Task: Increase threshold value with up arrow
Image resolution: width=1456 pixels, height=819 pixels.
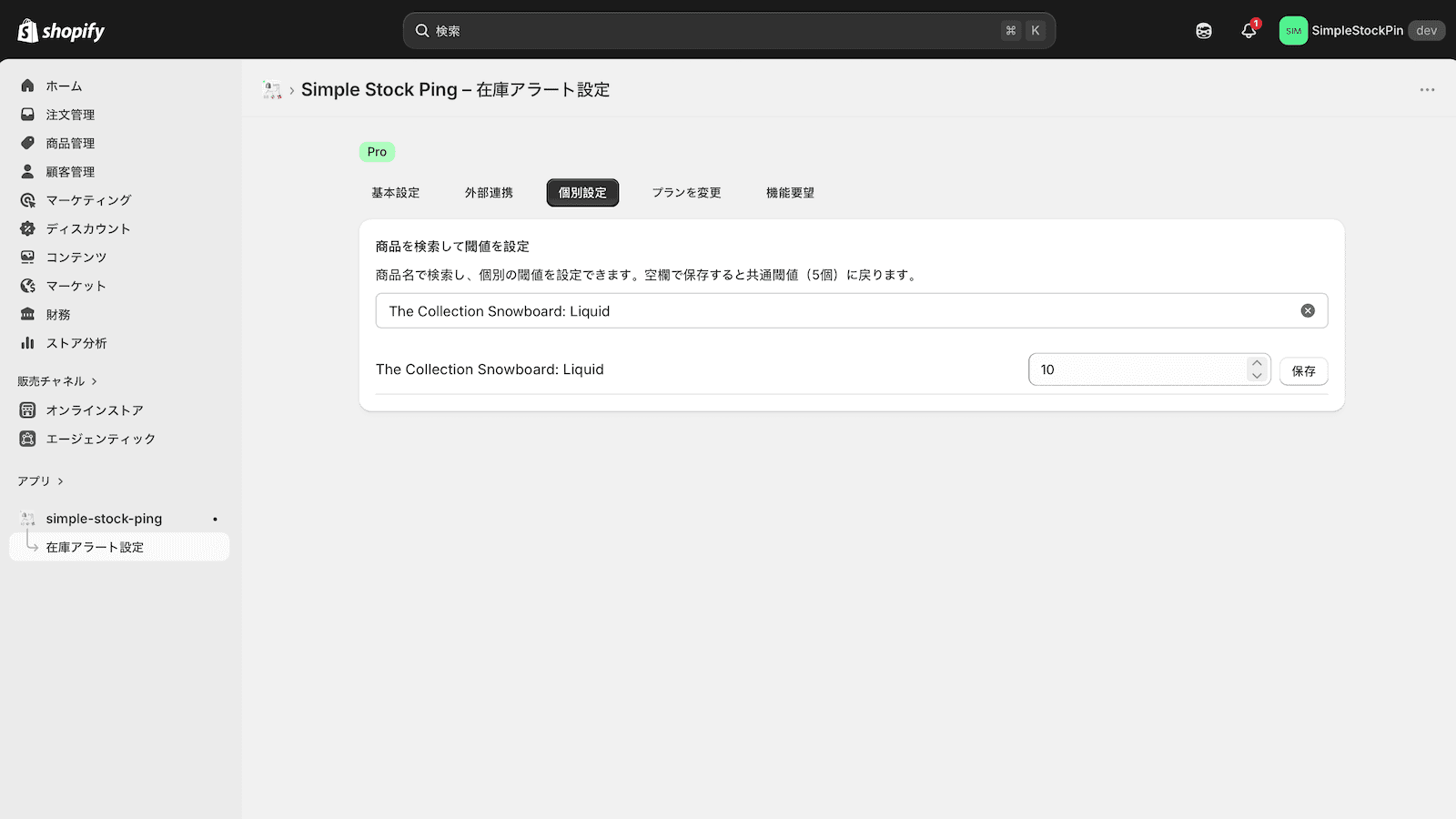Action: click(x=1257, y=363)
